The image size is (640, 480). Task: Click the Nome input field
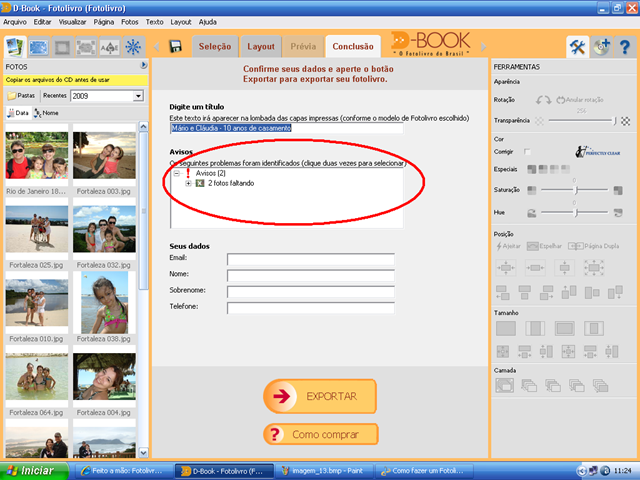(x=311, y=276)
